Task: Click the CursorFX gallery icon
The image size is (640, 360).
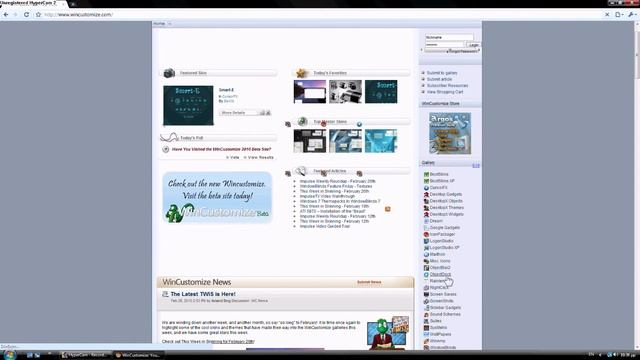Action: (426, 188)
